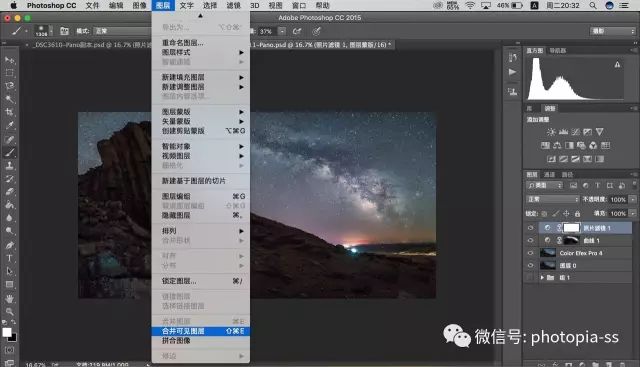
Task: Open the workspace switcher dropdown
Action: coord(613,31)
